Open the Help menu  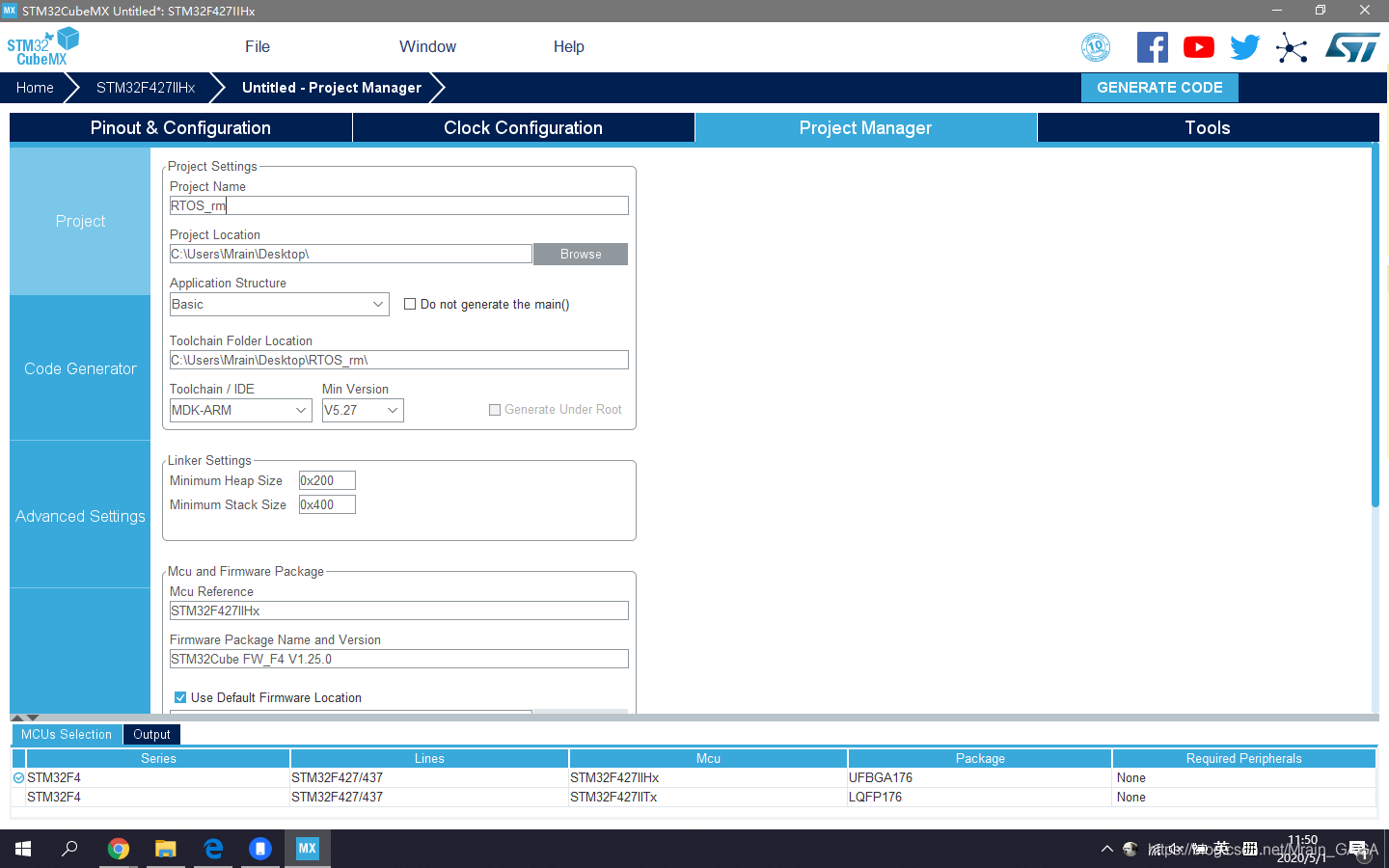[x=569, y=46]
